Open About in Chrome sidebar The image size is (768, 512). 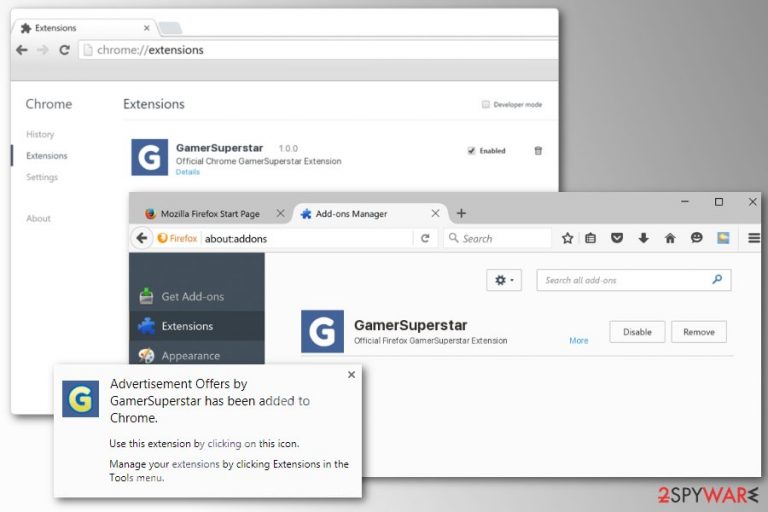pos(38,219)
